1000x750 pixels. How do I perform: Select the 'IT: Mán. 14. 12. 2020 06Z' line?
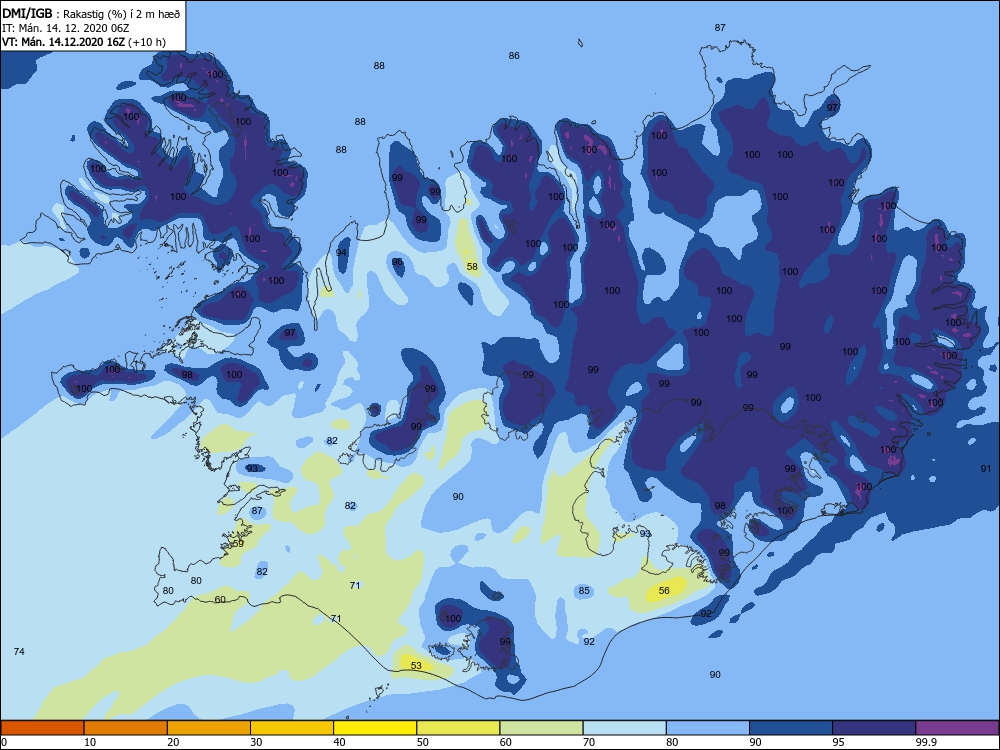(x=66, y=28)
